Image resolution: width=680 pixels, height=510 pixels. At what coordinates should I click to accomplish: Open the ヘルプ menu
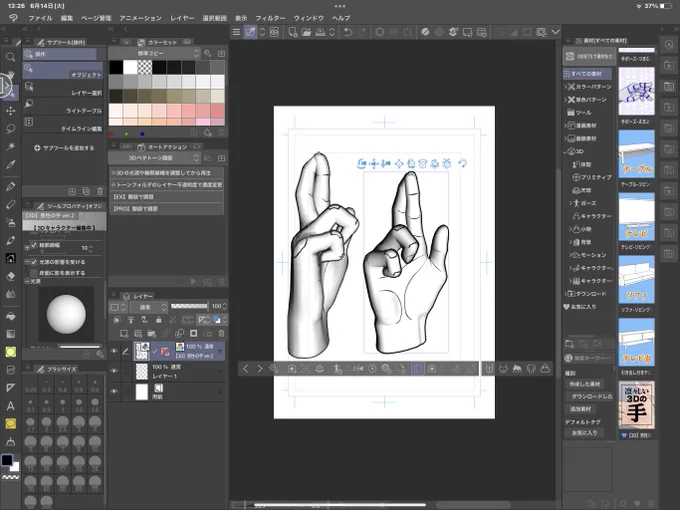point(341,18)
